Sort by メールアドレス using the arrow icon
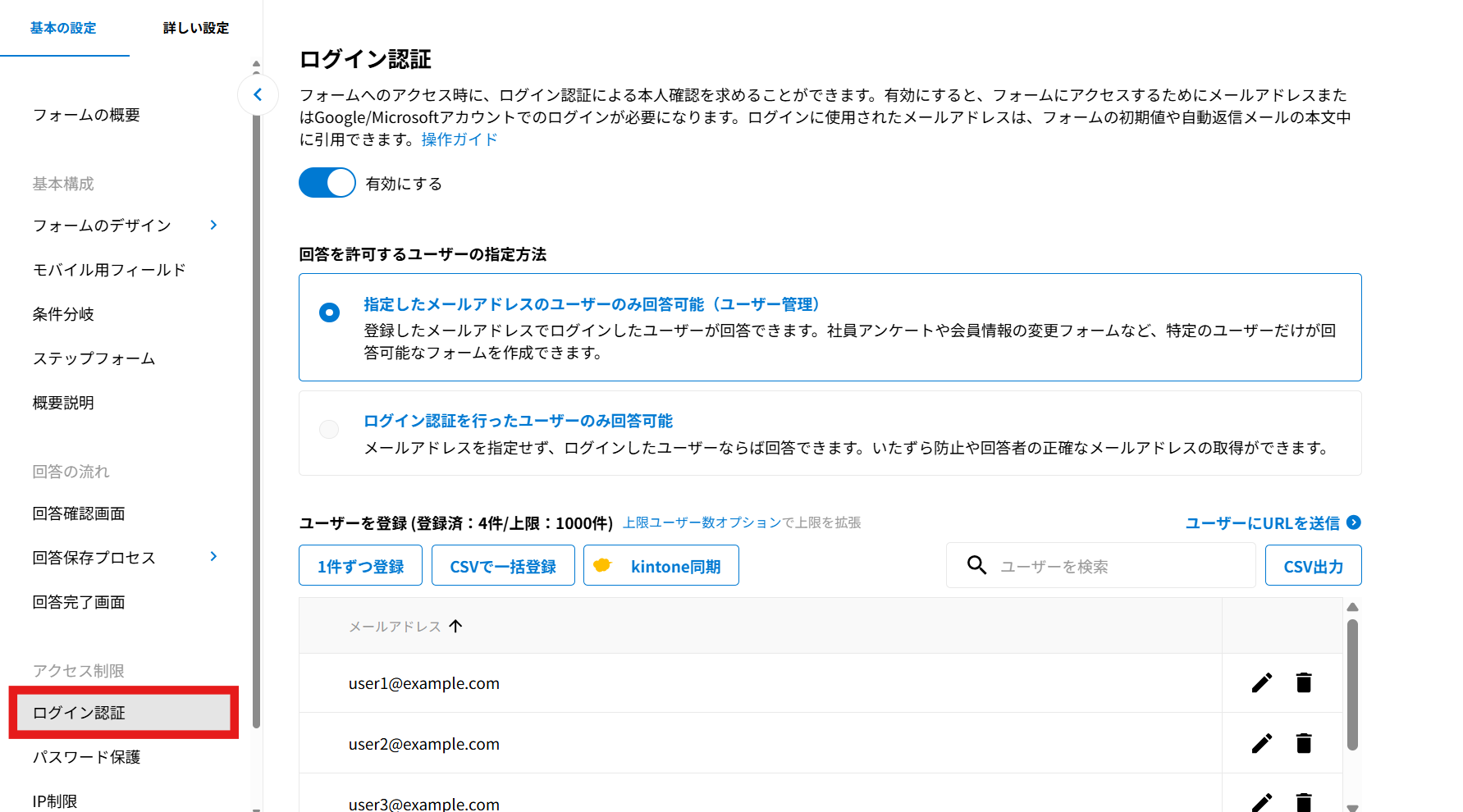This screenshot has height=812, width=1463. pyautogui.click(x=456, y=626)
